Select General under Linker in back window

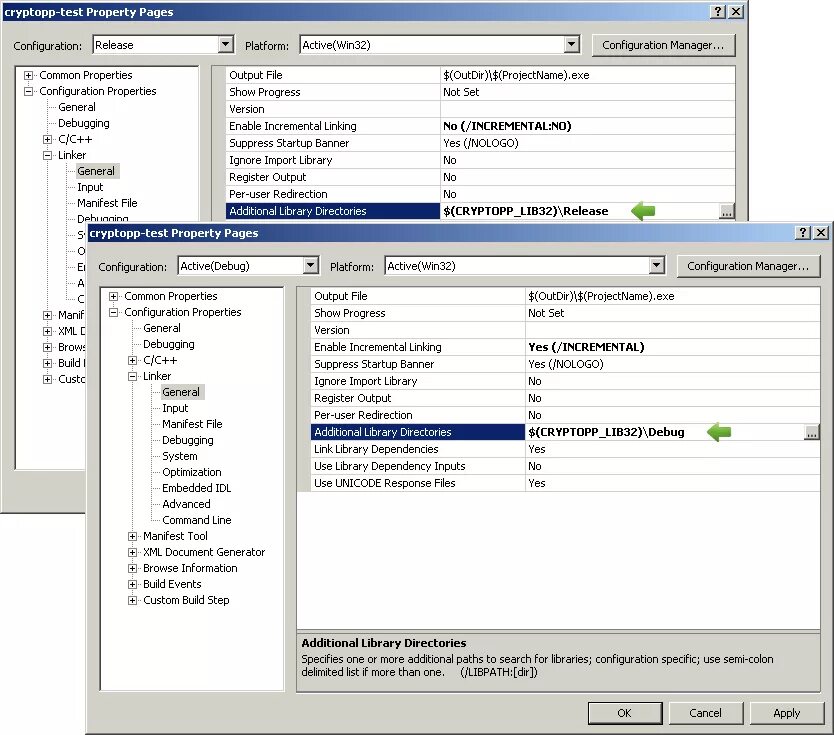96,171
